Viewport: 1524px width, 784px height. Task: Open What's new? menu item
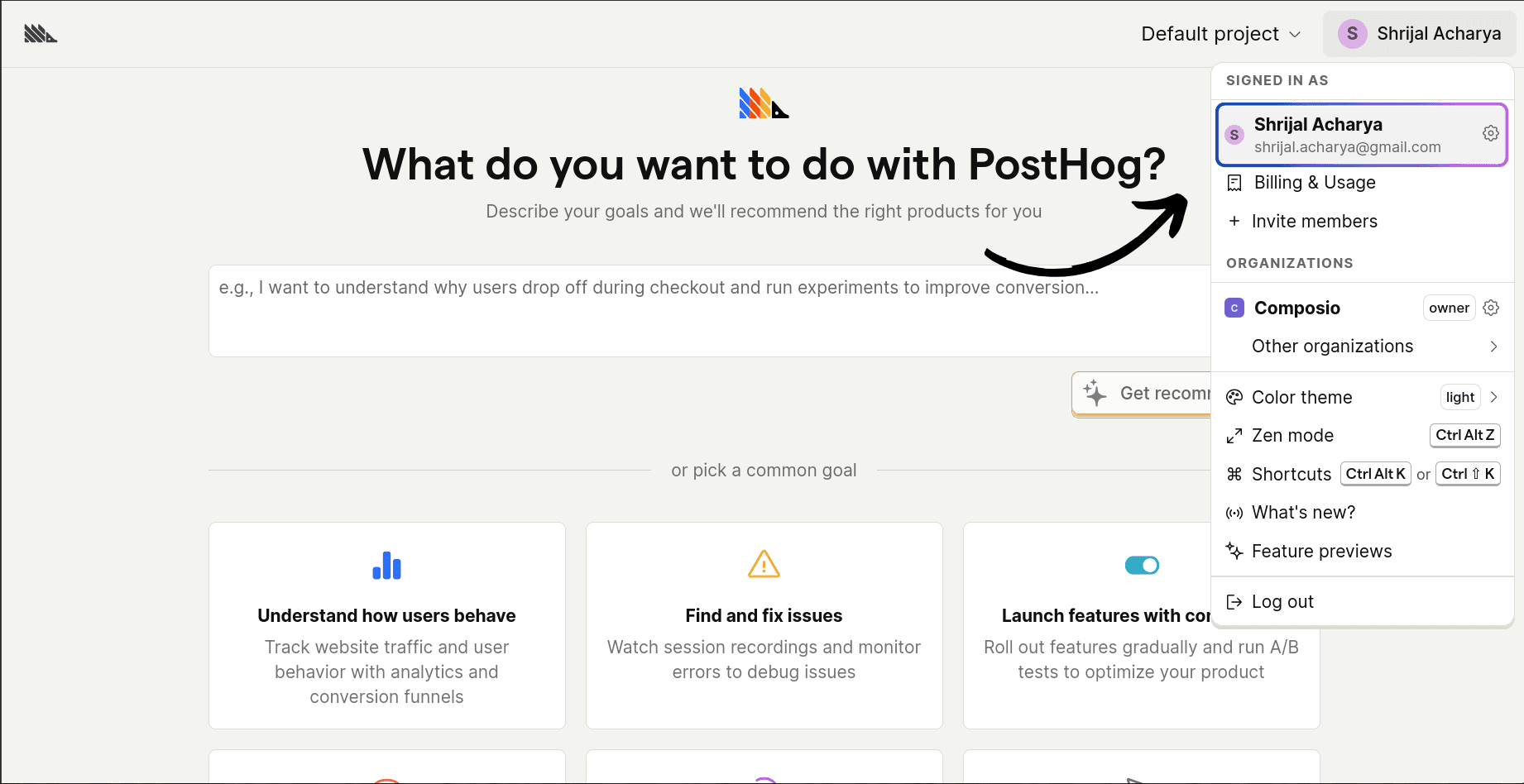click(x=1362, y=513)
